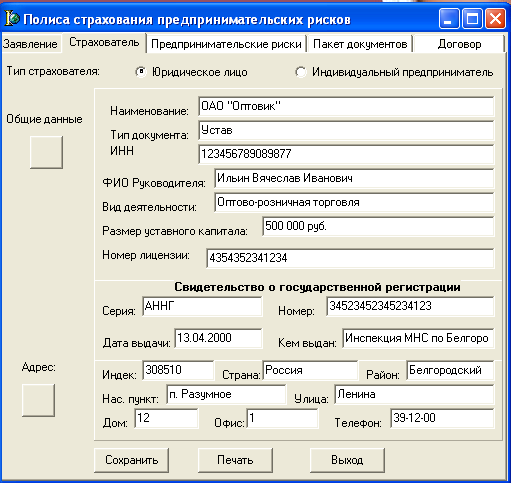Image resolution: width=511 pixels, height=483 pixels.
Task: Click the ИНН input field
Action: click(x=346, y=154)
